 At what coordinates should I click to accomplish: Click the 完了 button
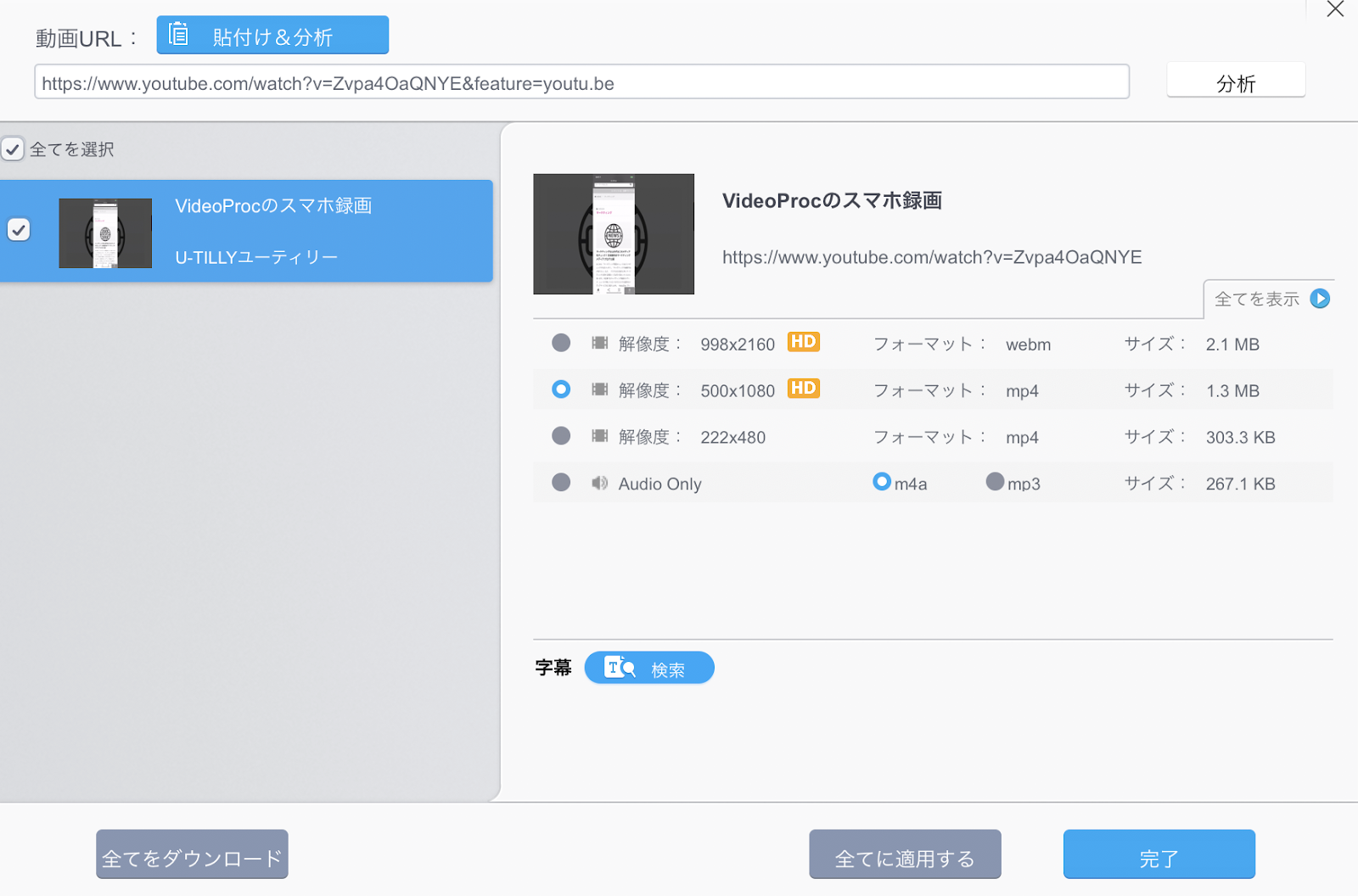tap(1159, 854)
